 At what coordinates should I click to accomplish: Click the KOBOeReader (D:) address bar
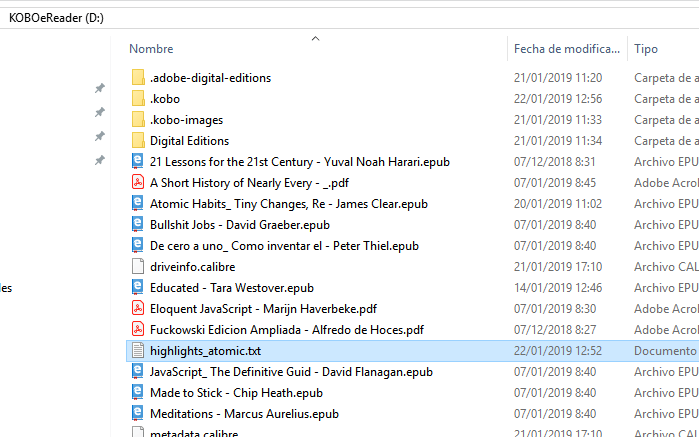56,18
